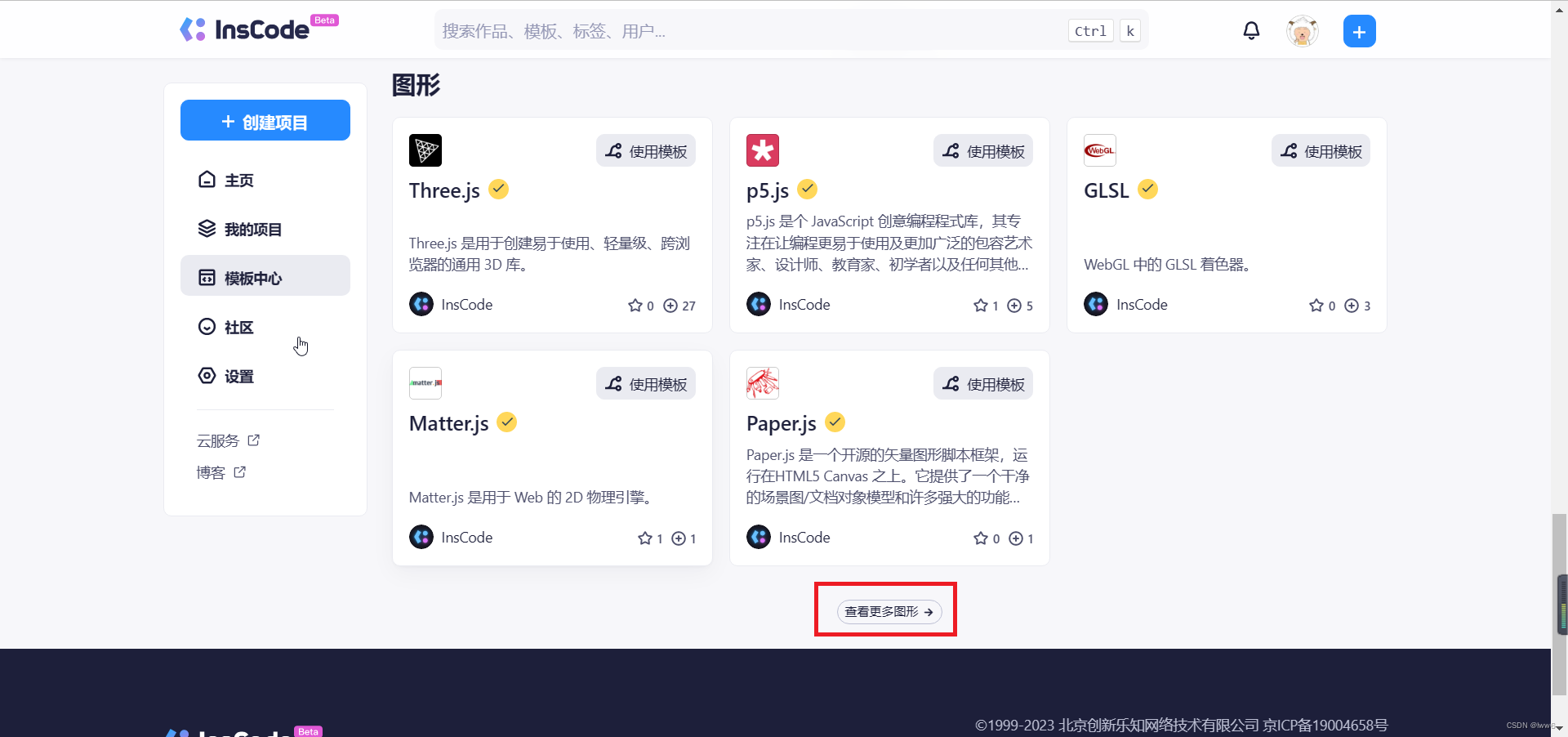Image resolution: width=1568 pixels, height=737 pixels.
Task: Open the Paper.js card title
Action: 781,424
